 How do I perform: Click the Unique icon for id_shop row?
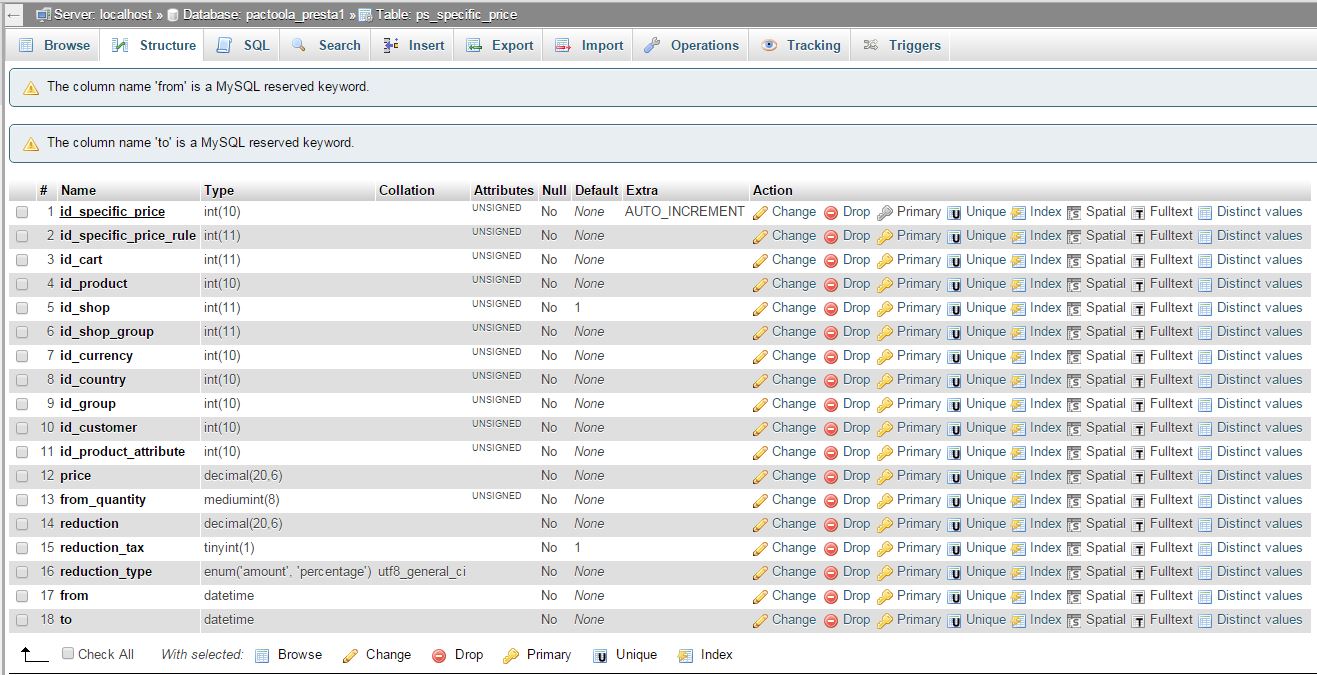[954, 308]
